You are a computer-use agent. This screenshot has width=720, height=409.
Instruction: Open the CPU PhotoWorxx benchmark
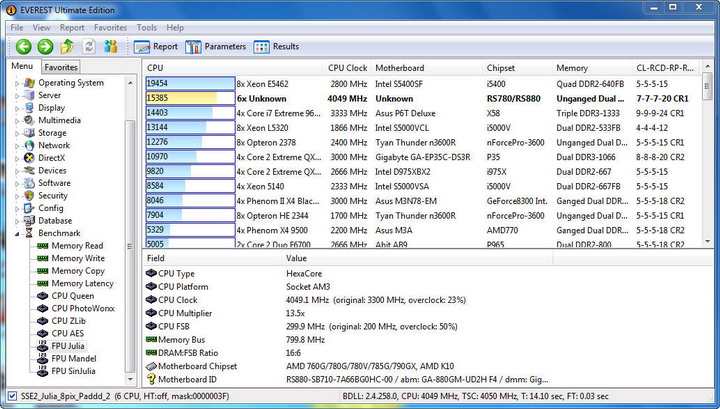(83, 308)
